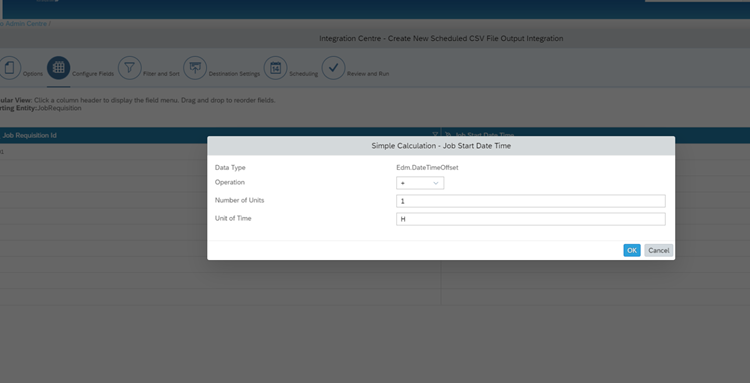This screenshot has height=383, width=750.
Task: Click the Simple Calculation dialog title
Action: 441,146
